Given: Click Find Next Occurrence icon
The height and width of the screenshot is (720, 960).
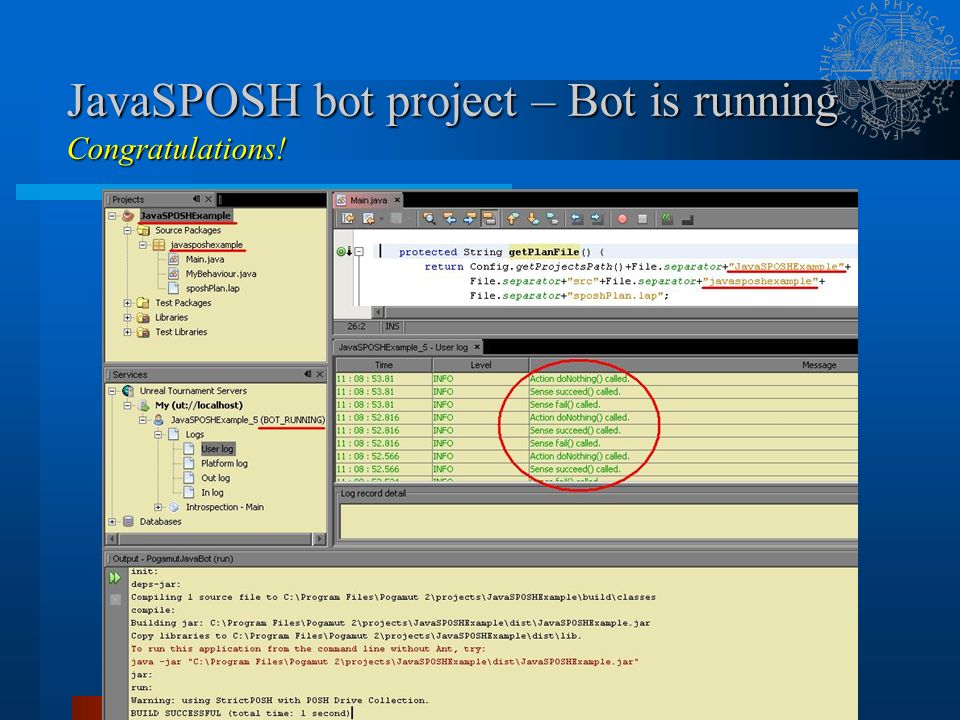Looking at the screenshot, I should 470,219.
